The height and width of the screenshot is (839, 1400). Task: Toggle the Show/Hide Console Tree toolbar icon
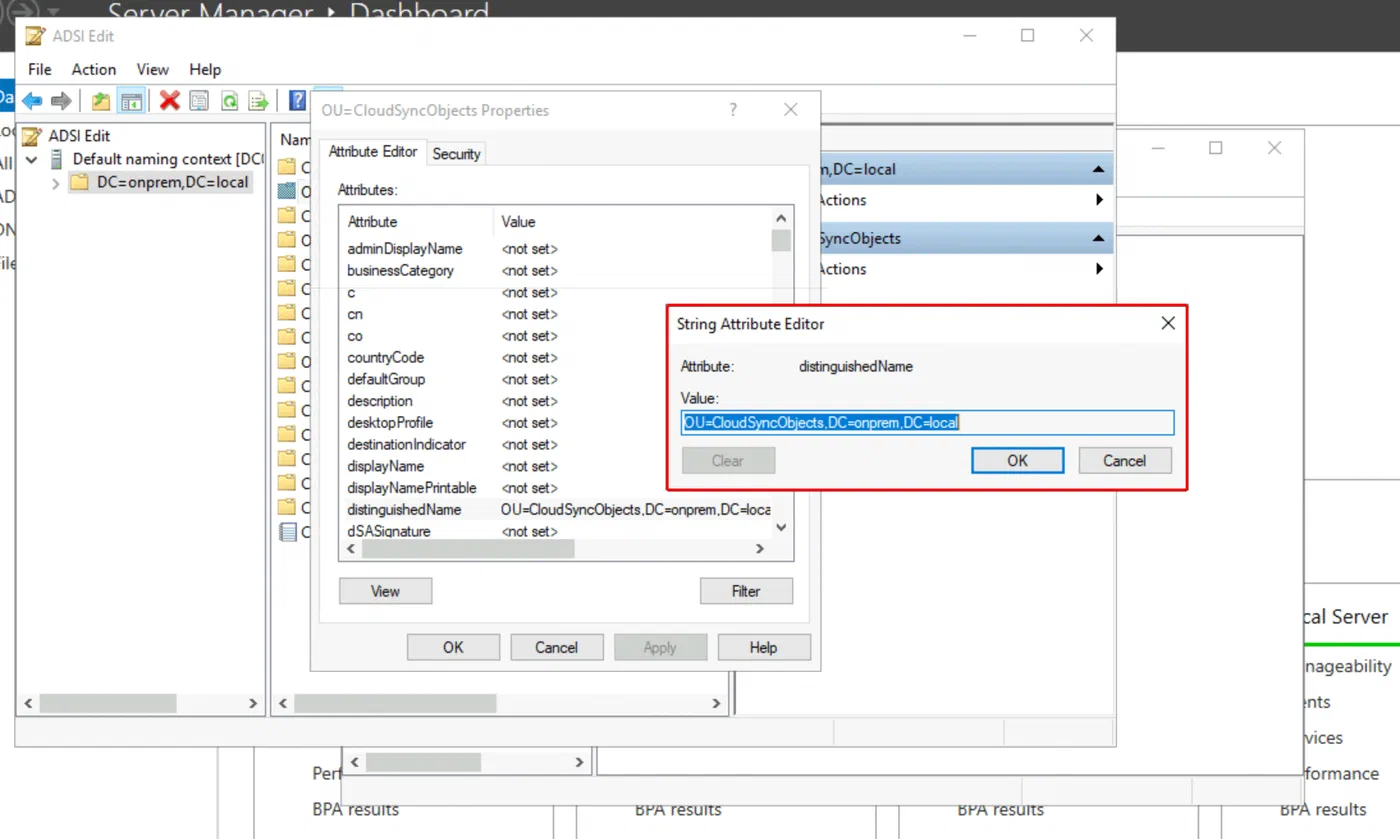coord(130,100)
